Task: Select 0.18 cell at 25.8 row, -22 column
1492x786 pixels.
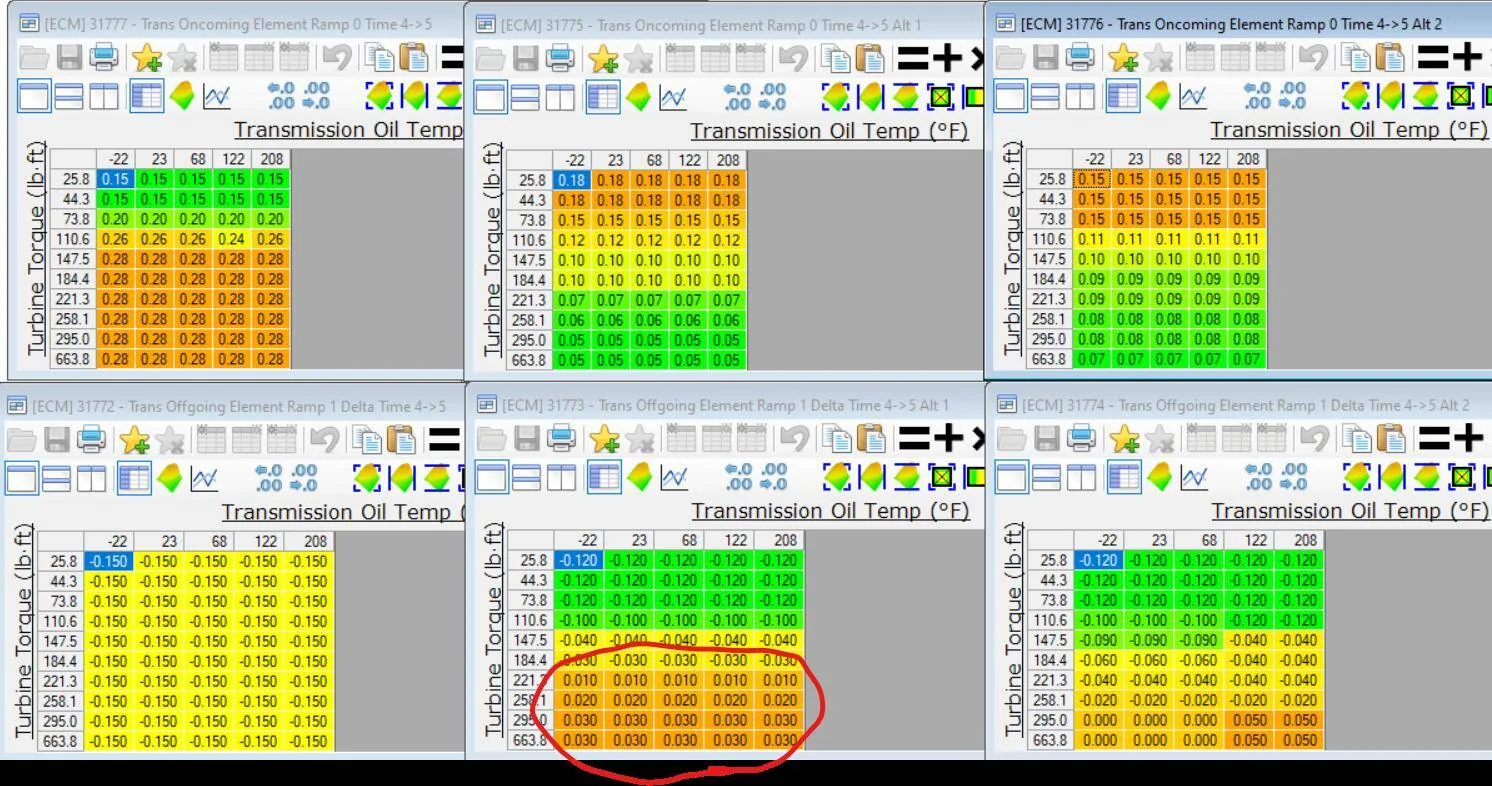Action: pyautogui.click(x=572, y=180)
